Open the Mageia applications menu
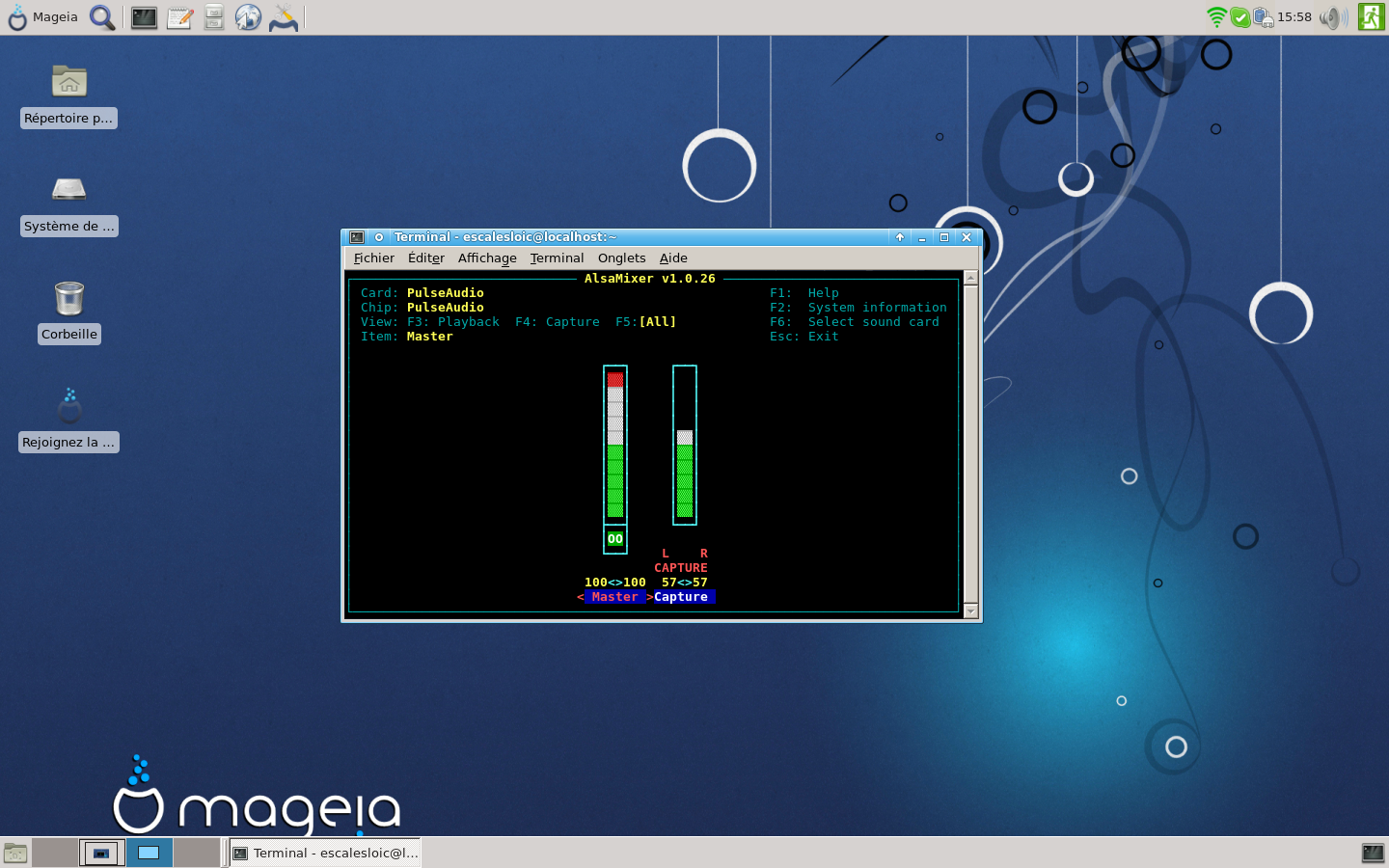This screenshot has width=1389, height=868. 43,17
